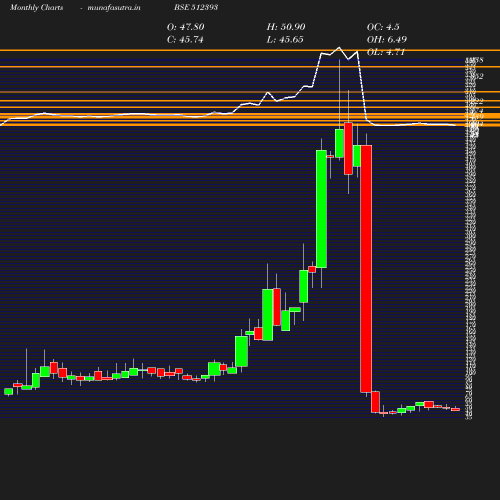
Task: Select the open value 'O: 47.80'
Action: 186,27
